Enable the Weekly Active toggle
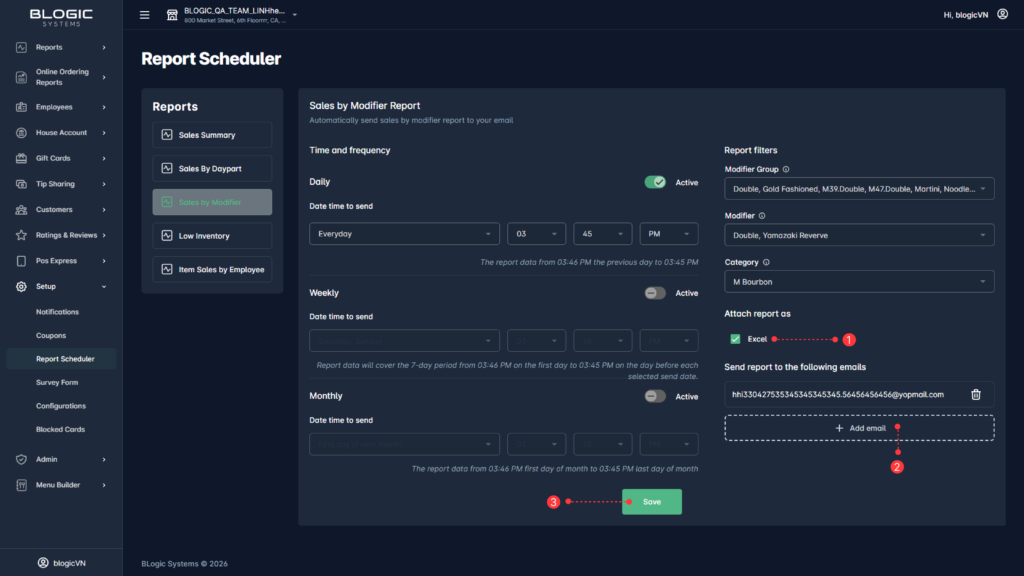This screenshot has height=576, width=1024. [655, 293]
